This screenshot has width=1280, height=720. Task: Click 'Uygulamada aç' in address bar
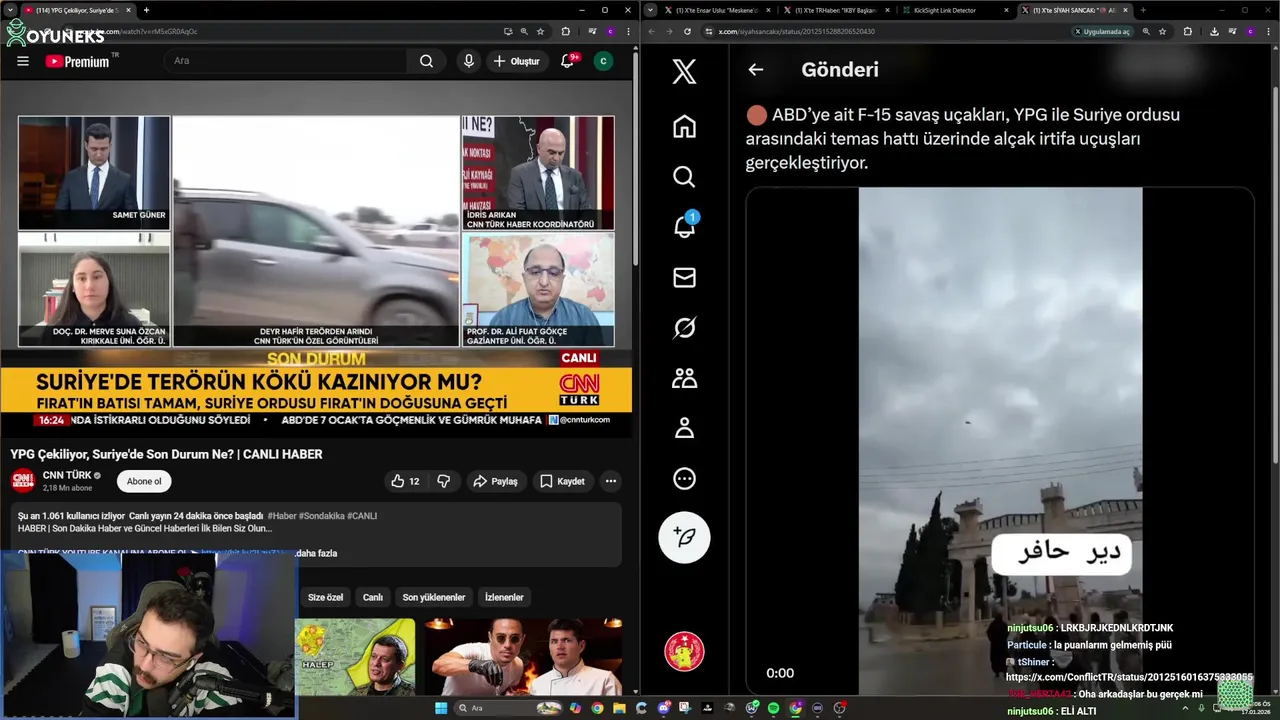[1103, 31]
